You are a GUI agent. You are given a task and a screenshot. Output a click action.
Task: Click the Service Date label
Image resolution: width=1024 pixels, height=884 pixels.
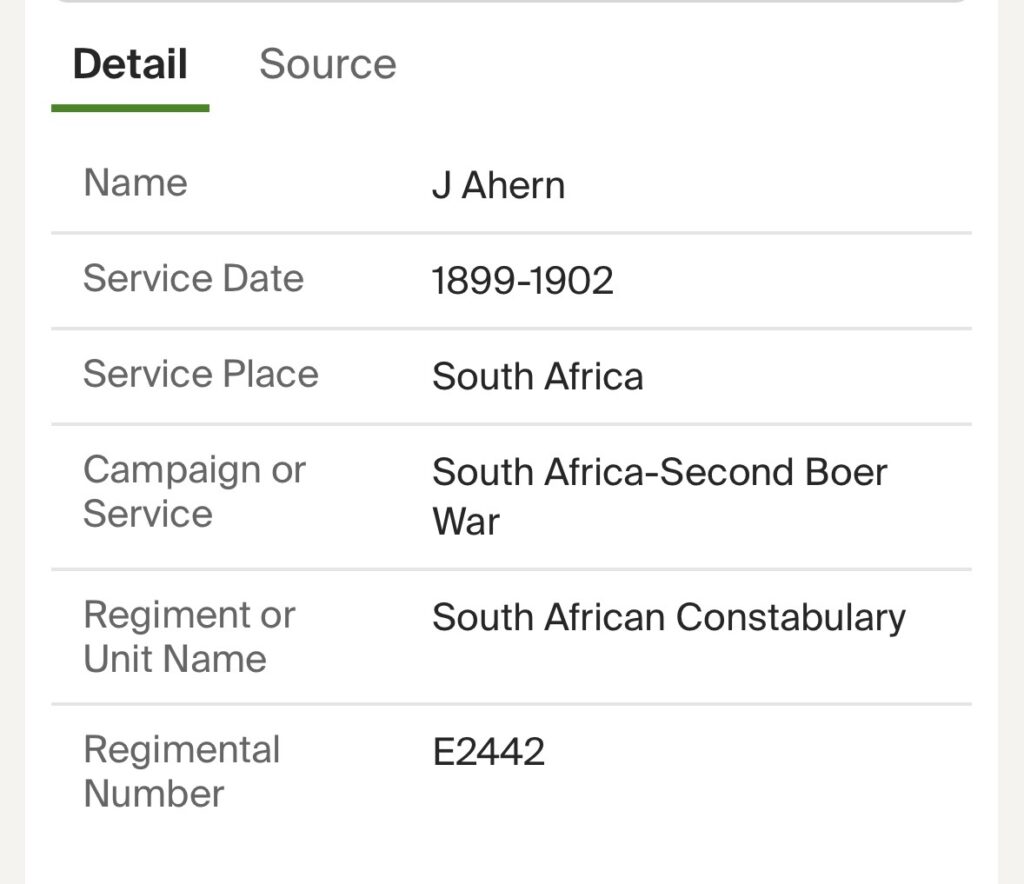[193, 278]
